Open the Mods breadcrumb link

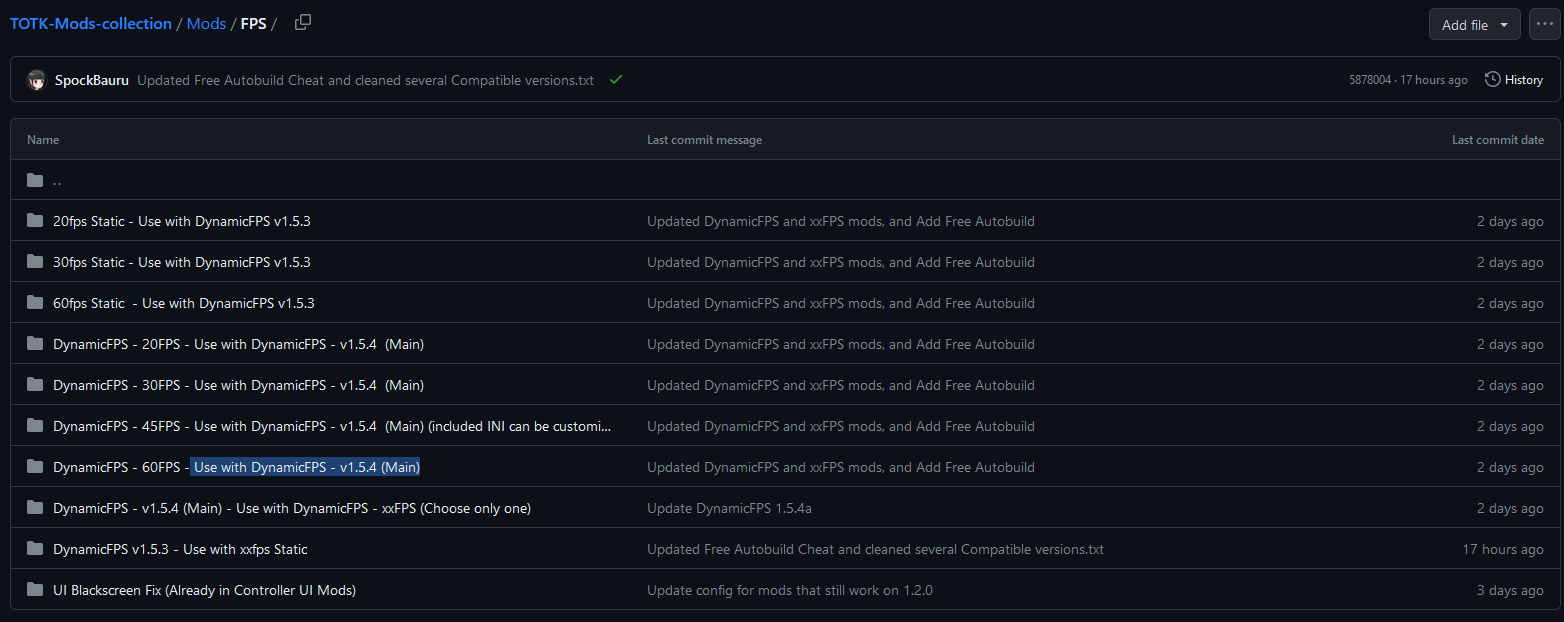point(206,23)
